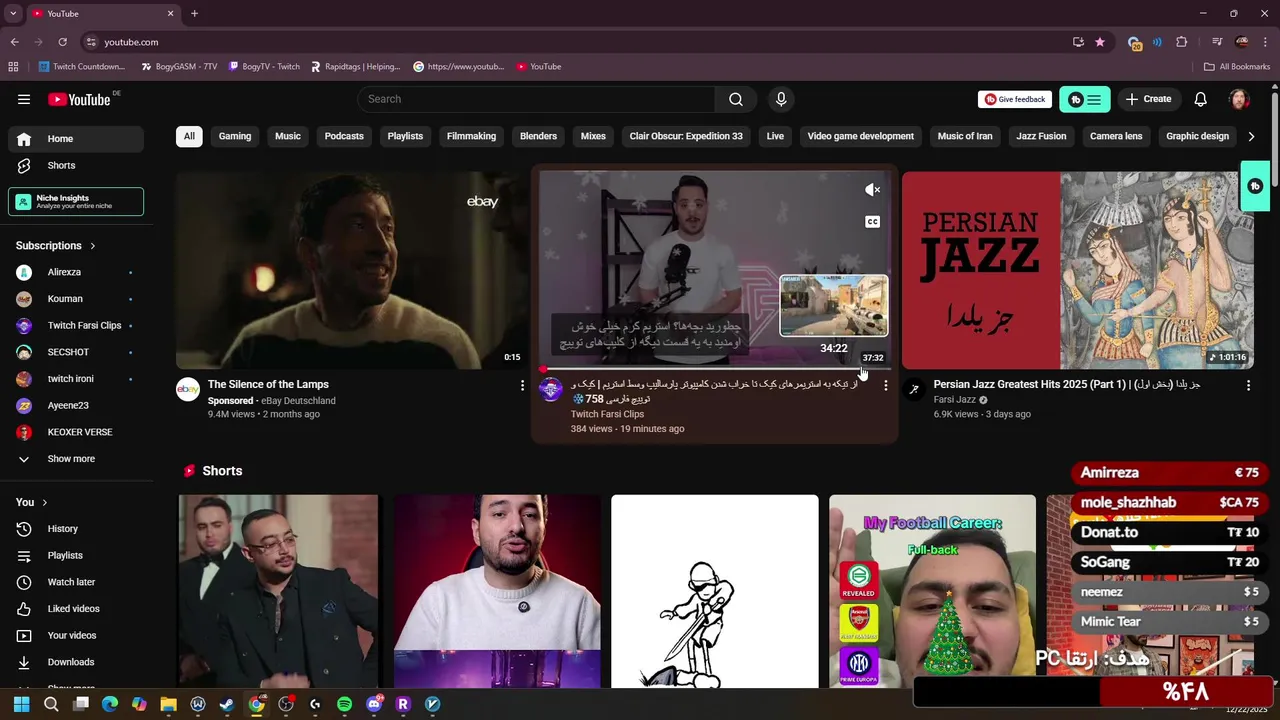Screen dimensions: 1280x720
Task: Click the Give feedback button
Action: pyautogui.click(x=1015, y=99)
